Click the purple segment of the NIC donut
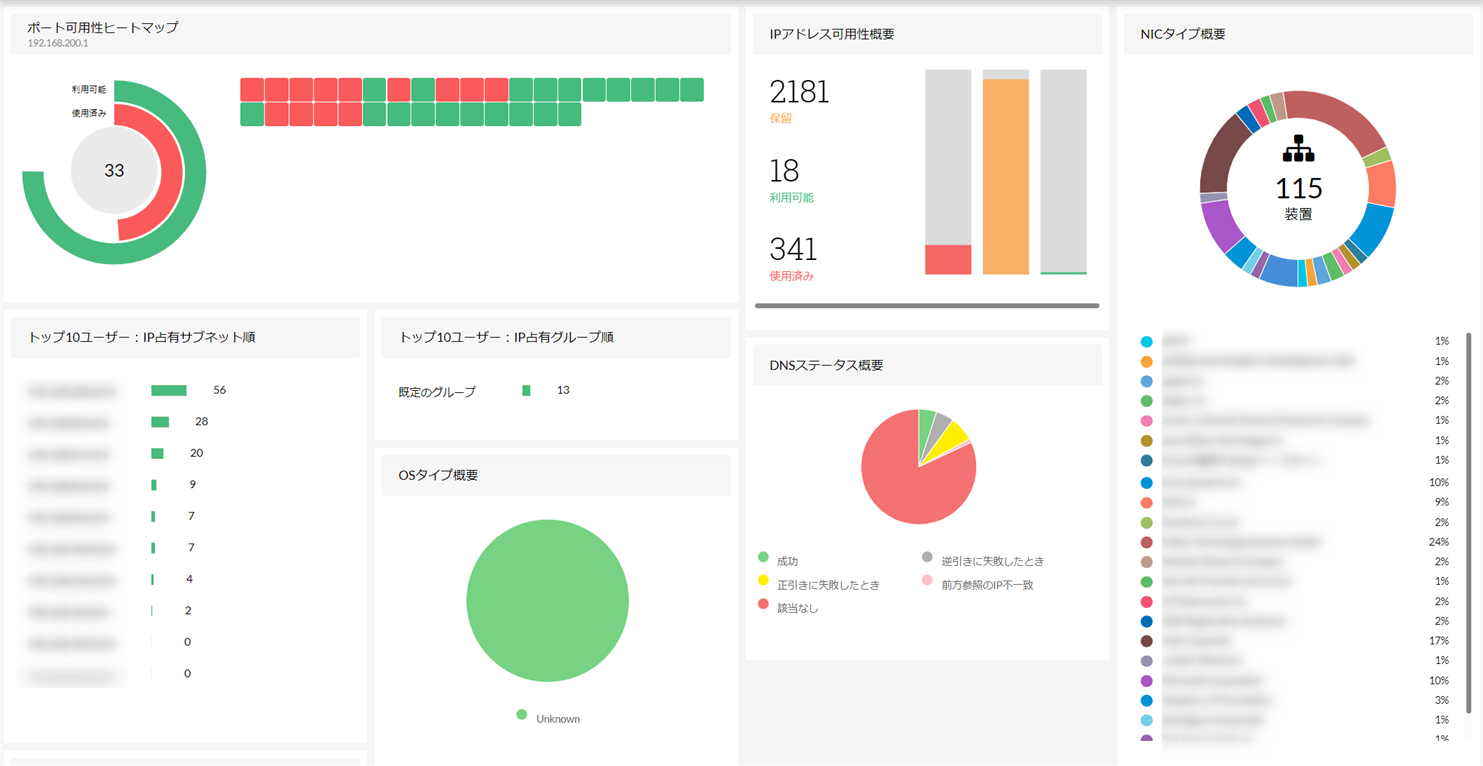This screenshot has height=766, width=1483. [x=1220, y=225]
